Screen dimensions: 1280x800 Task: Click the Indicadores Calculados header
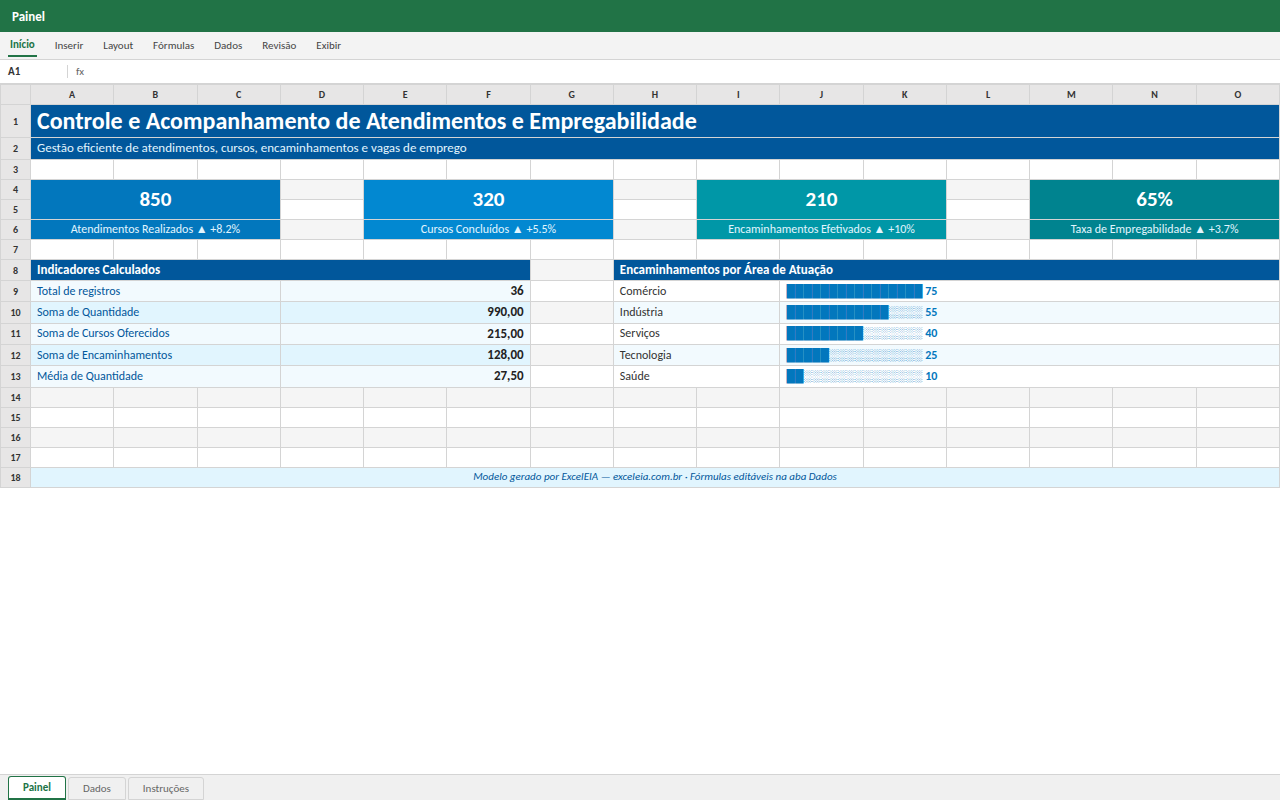[x=281, y=270]
